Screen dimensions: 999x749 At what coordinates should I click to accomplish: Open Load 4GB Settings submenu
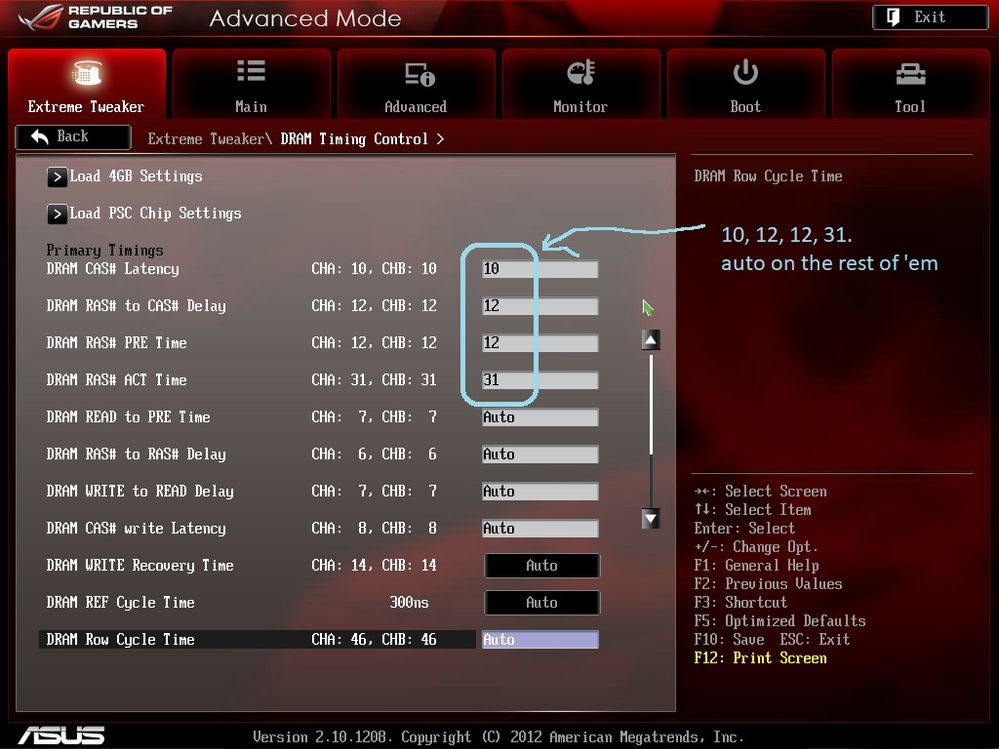point(136,176)
